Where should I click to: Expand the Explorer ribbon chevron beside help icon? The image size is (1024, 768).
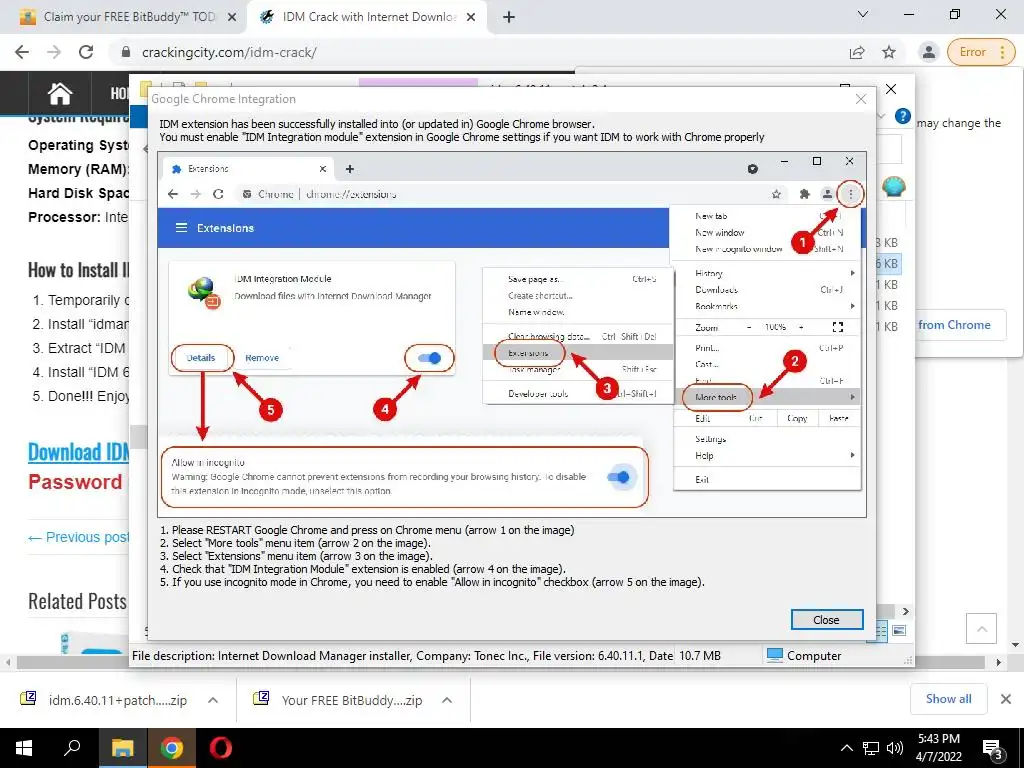pyautogui.click(x=881, y=117)
